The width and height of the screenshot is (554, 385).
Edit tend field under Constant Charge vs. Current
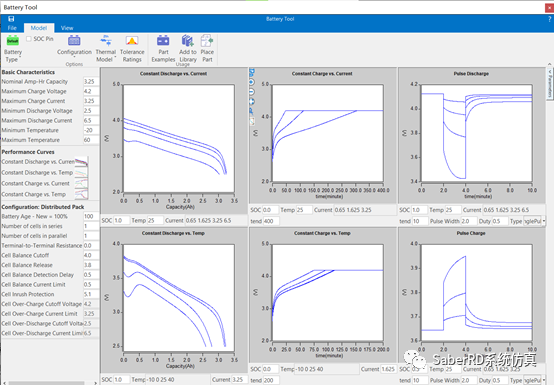coord(271,221)
